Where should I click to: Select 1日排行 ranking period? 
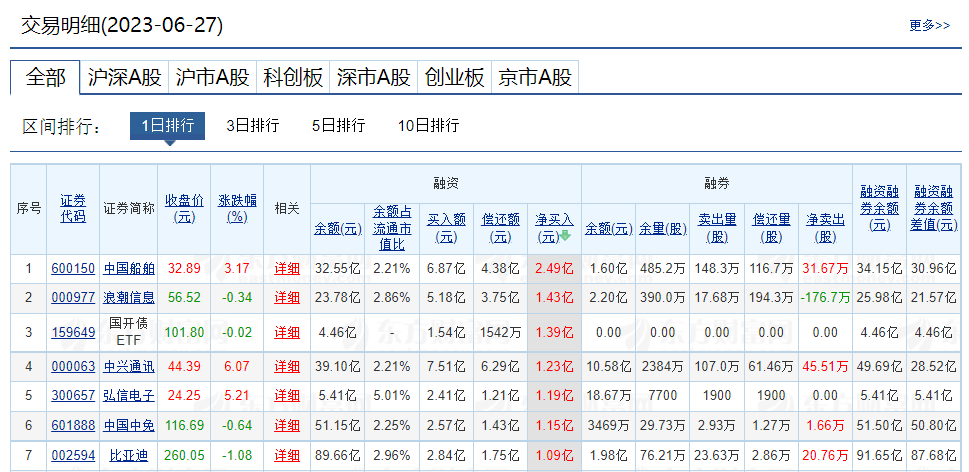coord(167,126)
